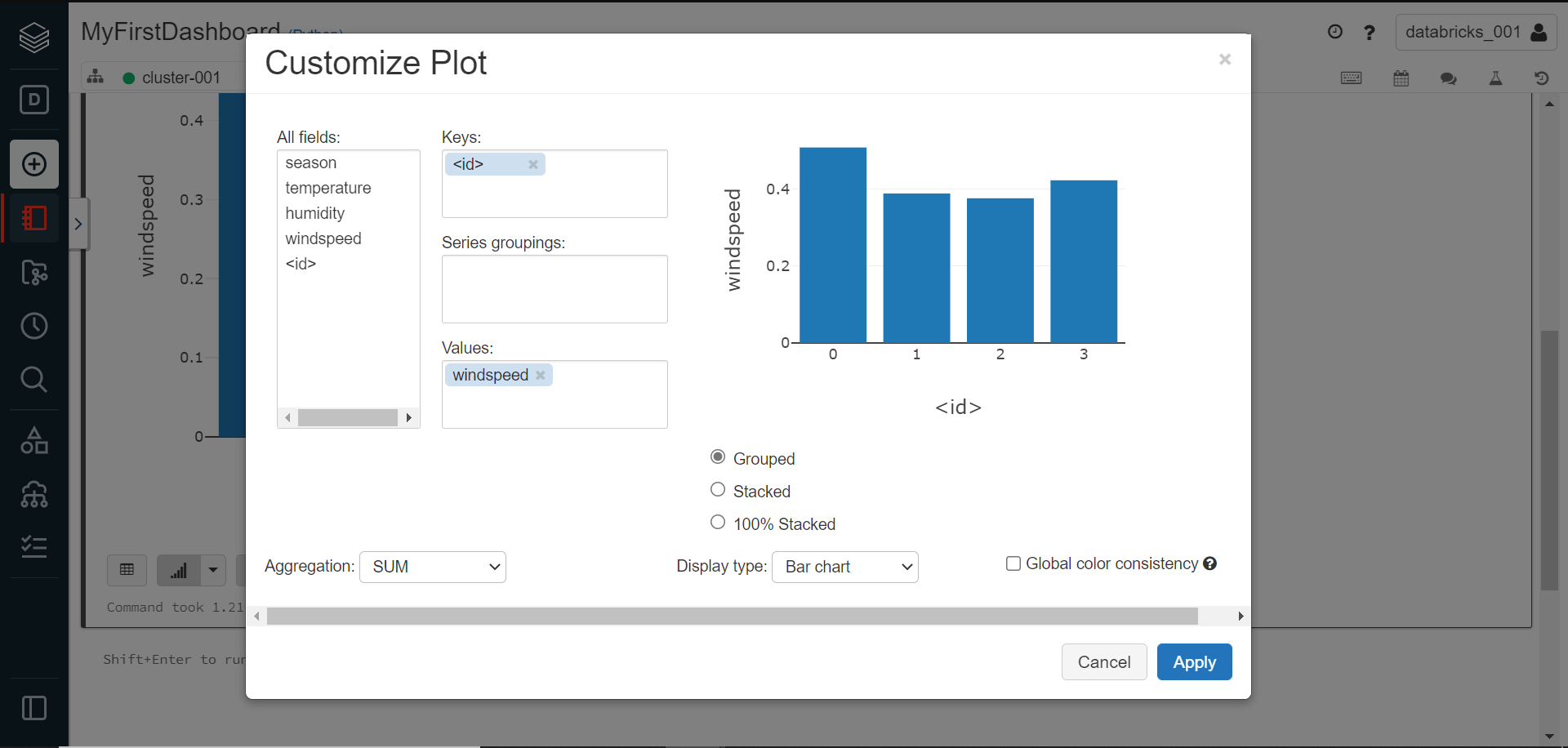Open the Display type Bar chart dropdown
Viewport: 1568px width, 748px height.
pos(844,567)
